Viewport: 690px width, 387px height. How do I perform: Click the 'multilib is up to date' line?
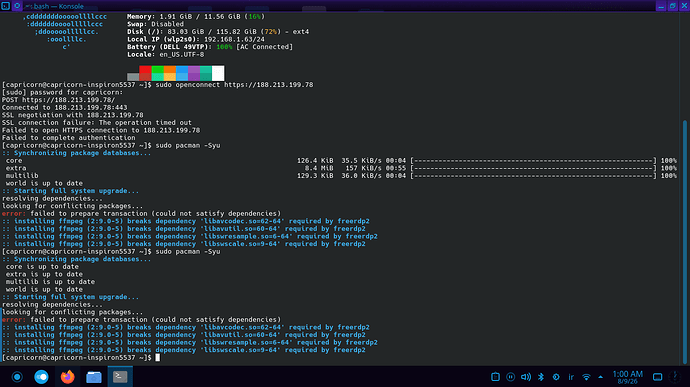click(50, 282)
